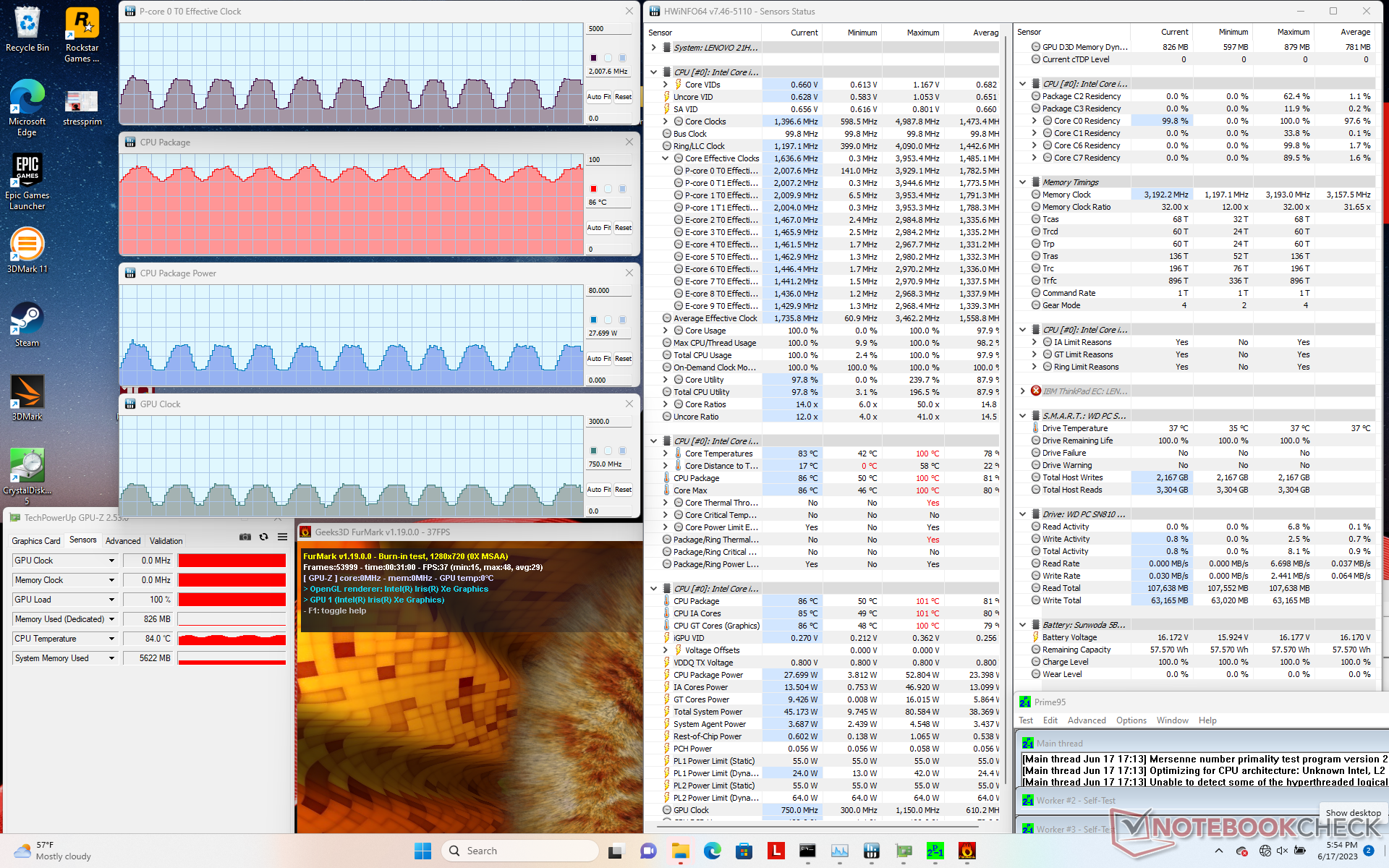The width and height of the screenshot is (1389, 868).
Task: Open Memory Clock sensor dropdown in GPU-Z
Action: (x=112, y=580)
